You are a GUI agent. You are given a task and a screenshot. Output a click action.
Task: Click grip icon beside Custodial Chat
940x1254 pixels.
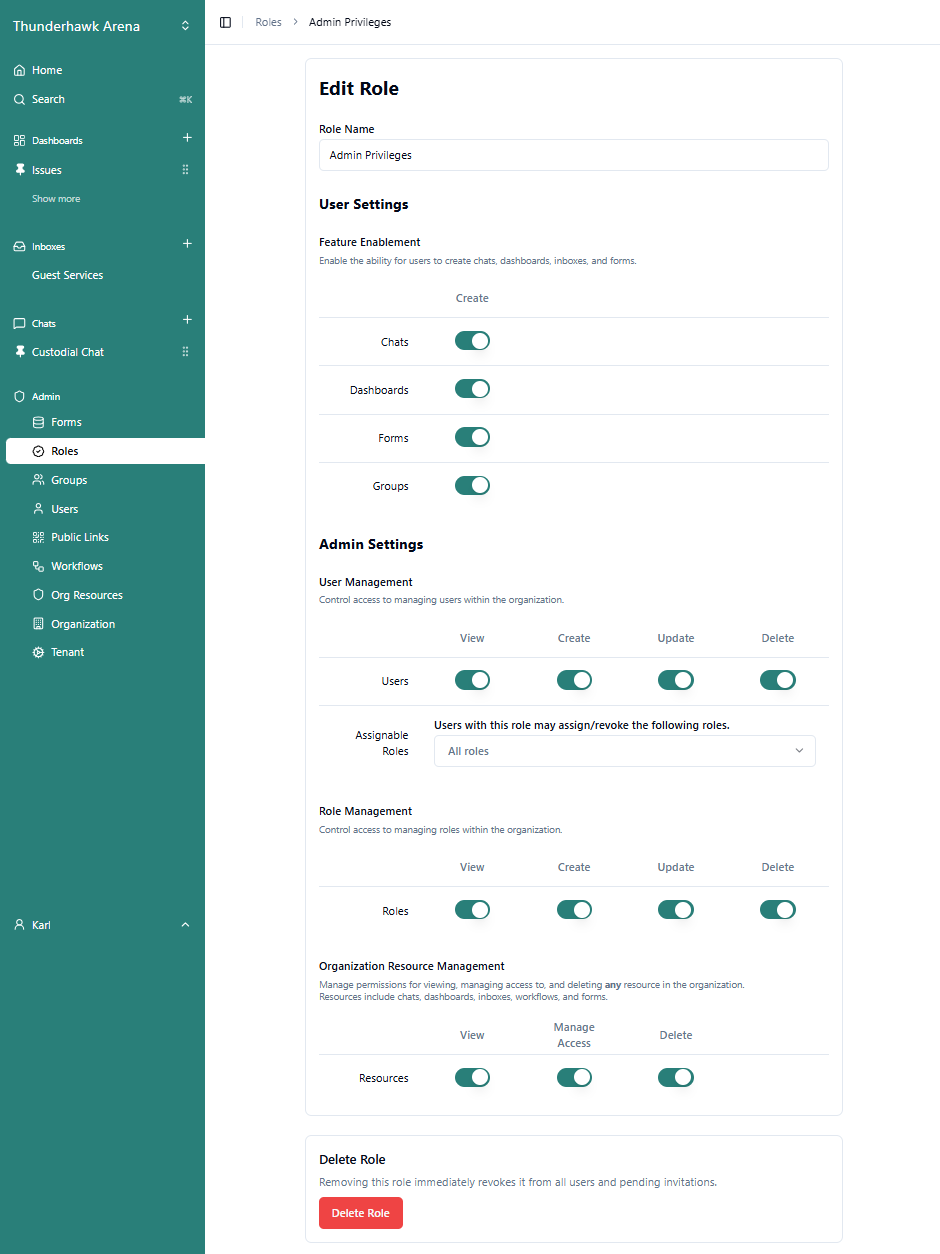pyautogui.click(x=185, y=352)
